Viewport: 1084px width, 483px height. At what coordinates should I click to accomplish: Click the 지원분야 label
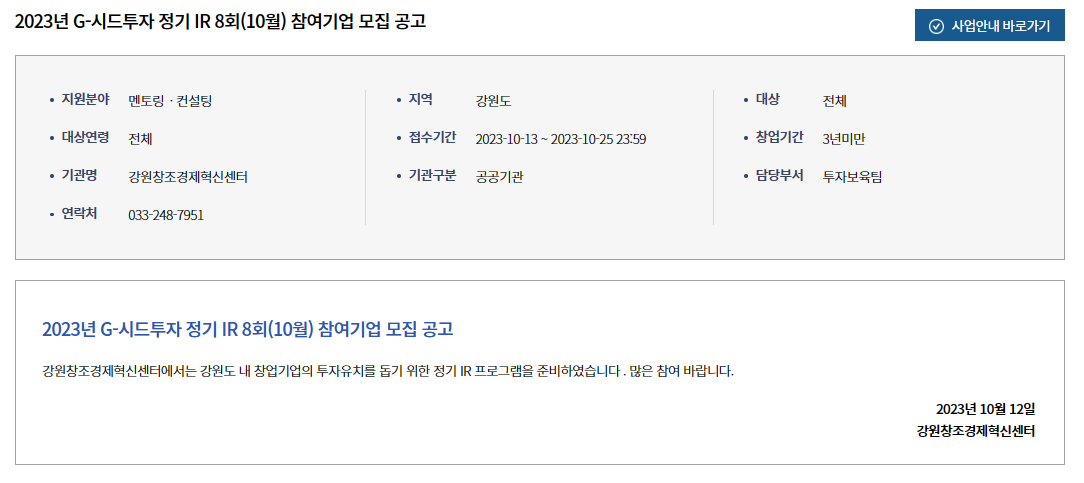[85, 100]
